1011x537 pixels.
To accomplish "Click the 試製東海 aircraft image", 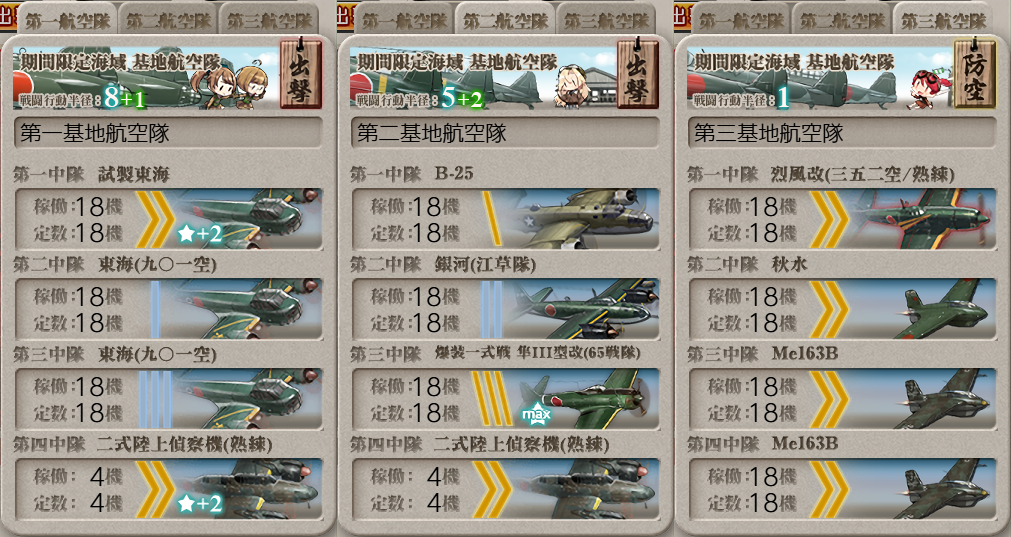I will tap(248, 219).
